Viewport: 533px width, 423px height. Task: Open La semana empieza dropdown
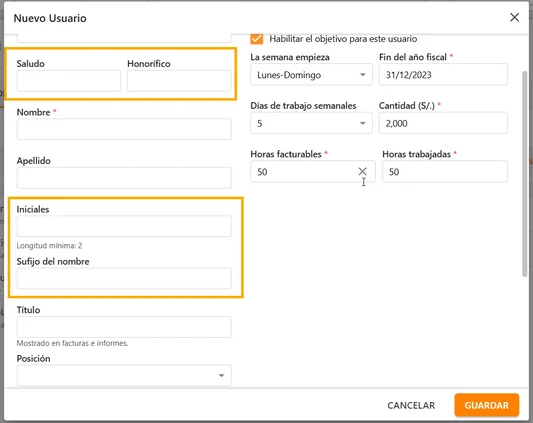click(311, 74)
